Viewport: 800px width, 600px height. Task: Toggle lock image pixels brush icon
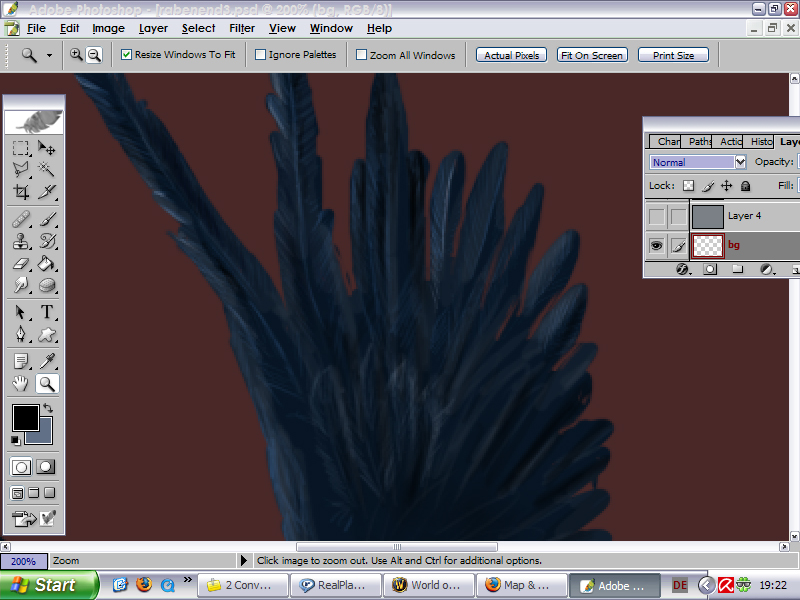708,186
